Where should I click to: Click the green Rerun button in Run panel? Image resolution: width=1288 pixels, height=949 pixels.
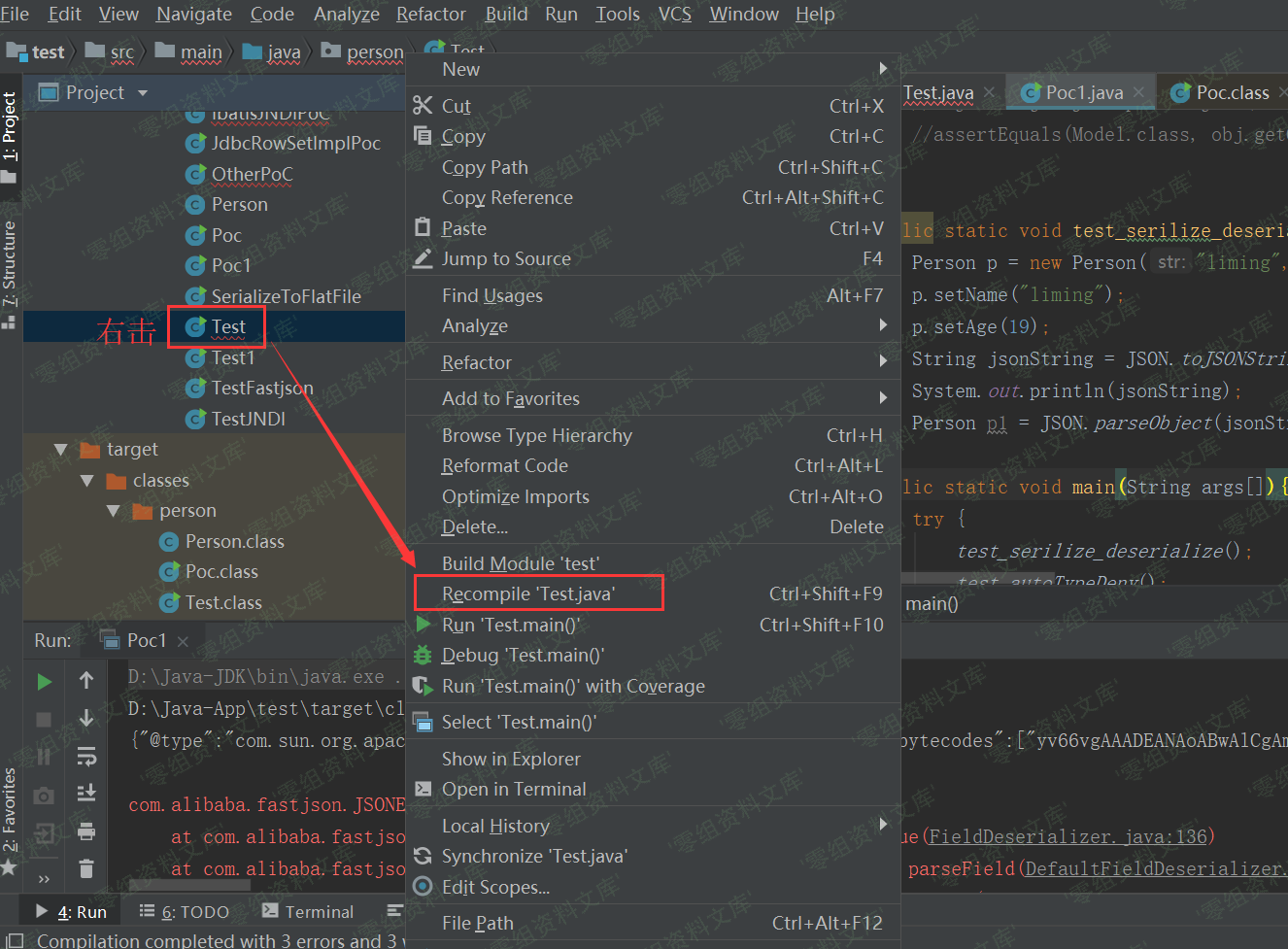pos(44,682)
